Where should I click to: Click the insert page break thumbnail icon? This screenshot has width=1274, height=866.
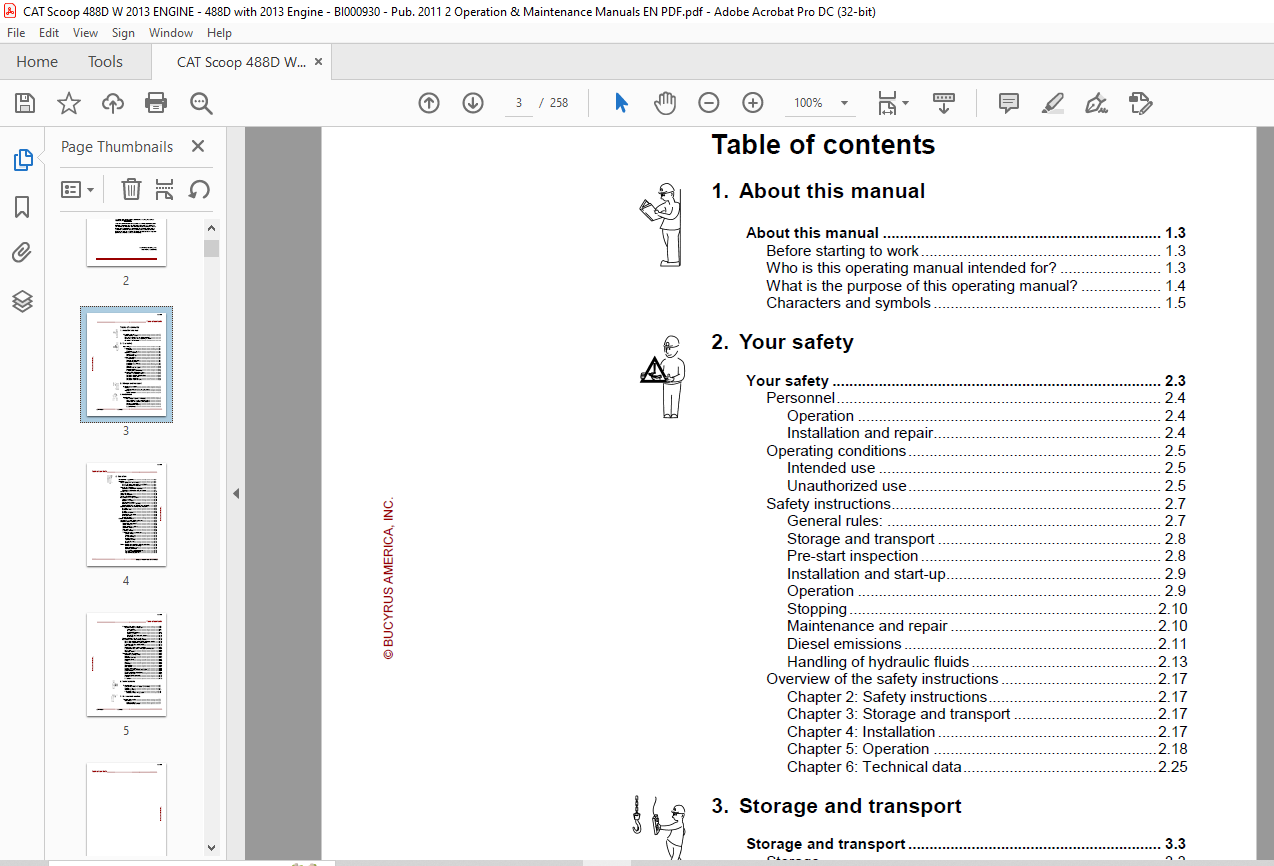[165, 189]
